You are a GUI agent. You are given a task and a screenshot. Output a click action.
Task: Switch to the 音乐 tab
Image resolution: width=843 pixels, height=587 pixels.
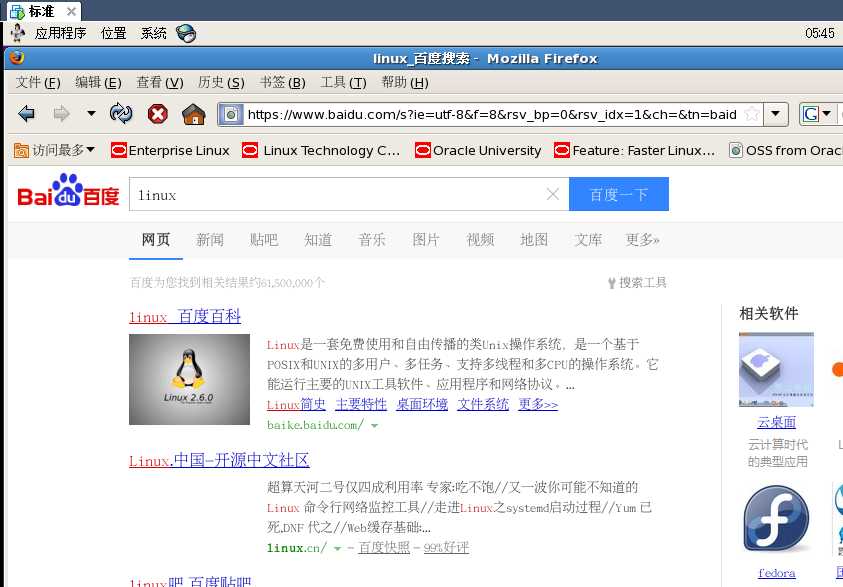tap(372, 240)
